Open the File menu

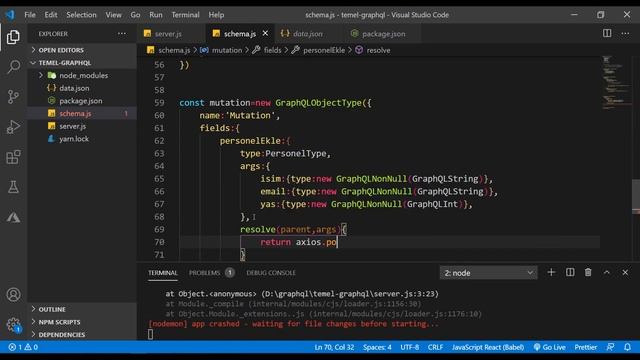point(30,15)
